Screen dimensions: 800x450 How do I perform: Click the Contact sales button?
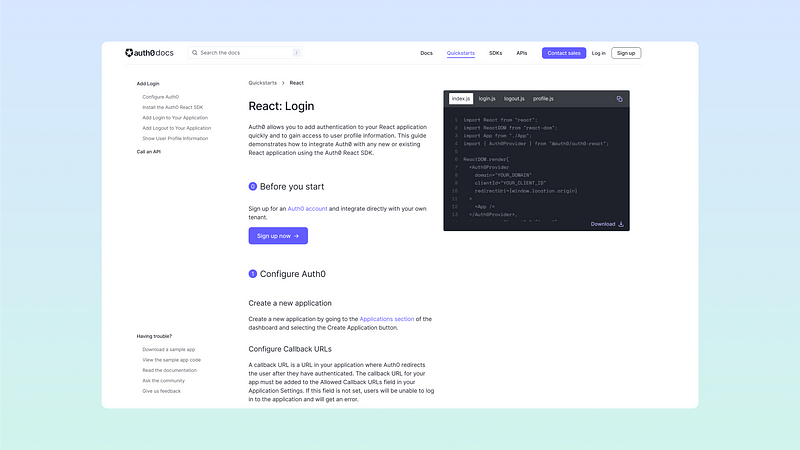tap(564, 53)
